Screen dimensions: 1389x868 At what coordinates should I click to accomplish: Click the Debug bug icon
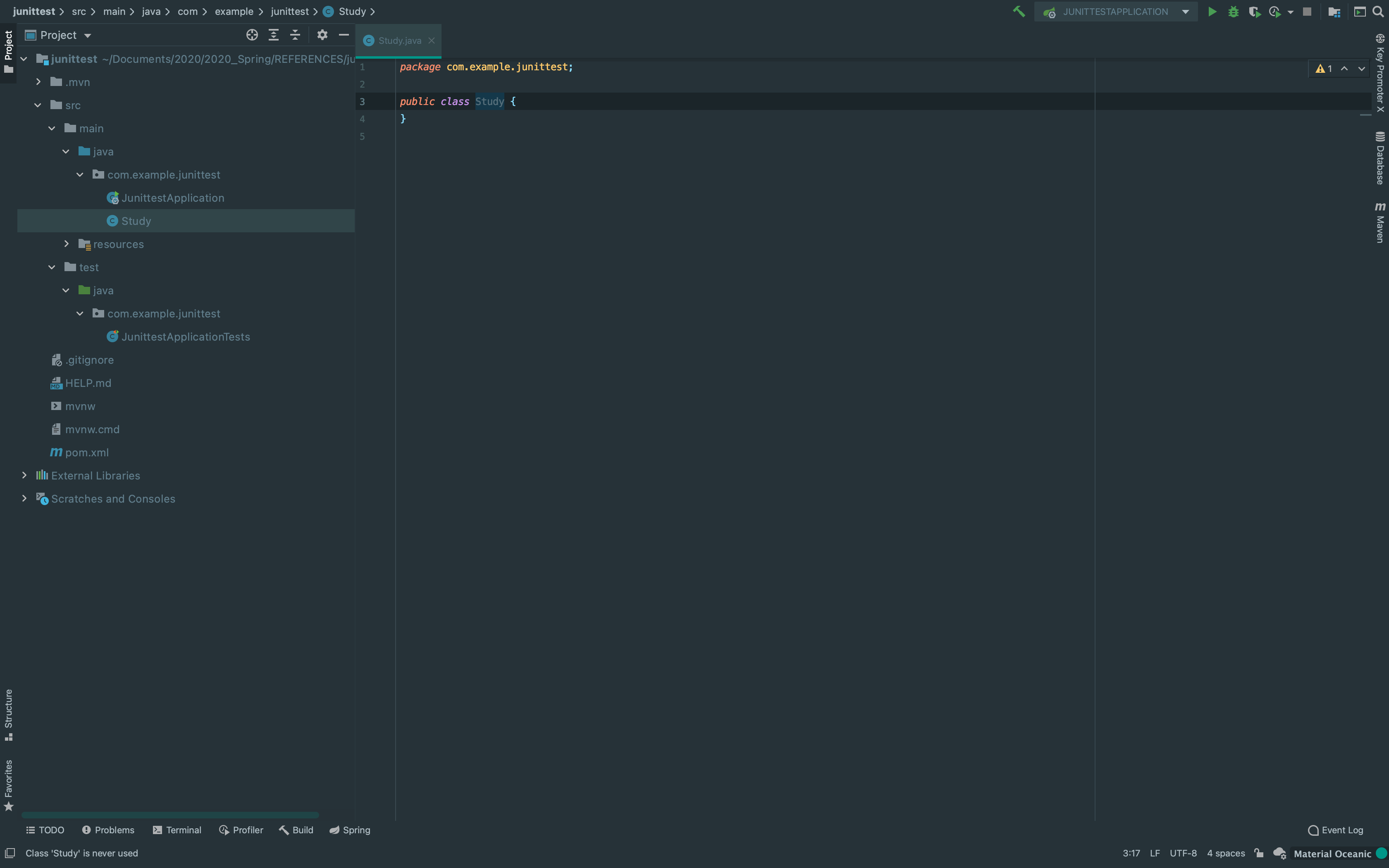tap(1233, 12)
